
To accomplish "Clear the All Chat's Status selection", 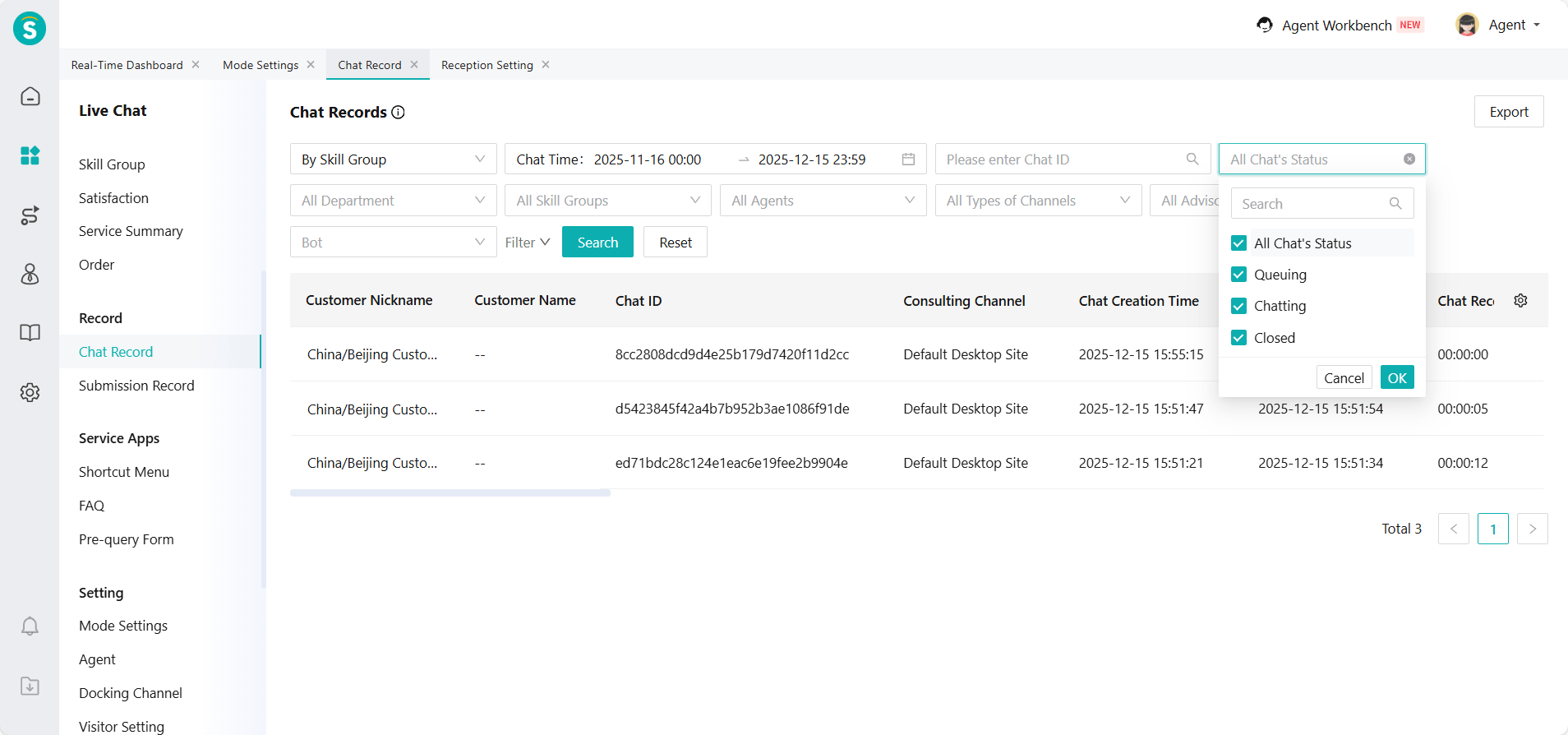I will click(x=1409, y=159).
